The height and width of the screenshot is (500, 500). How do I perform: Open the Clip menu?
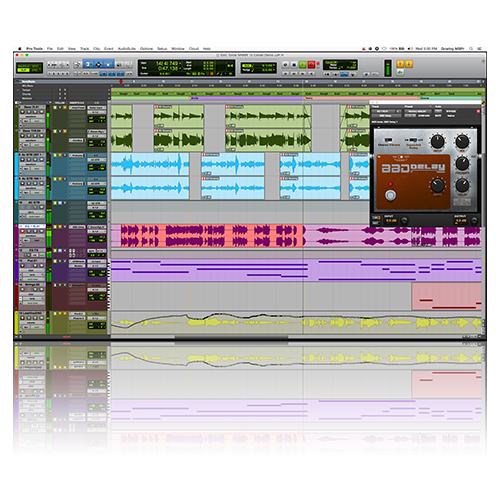click(97, 49)
